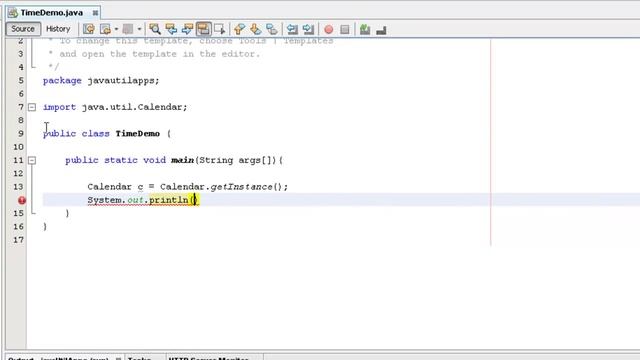Click the grayed-out Forward navigation icon

coord(128,29)
